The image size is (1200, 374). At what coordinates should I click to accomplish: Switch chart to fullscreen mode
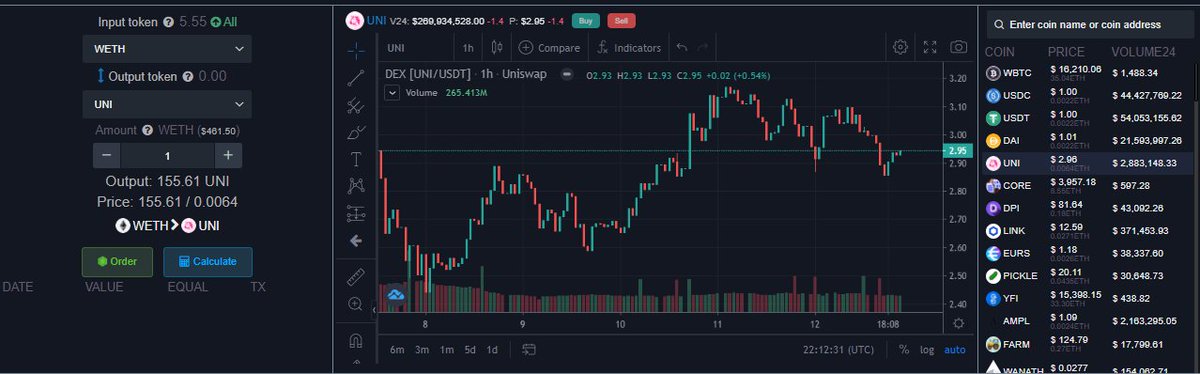[930, 47]
